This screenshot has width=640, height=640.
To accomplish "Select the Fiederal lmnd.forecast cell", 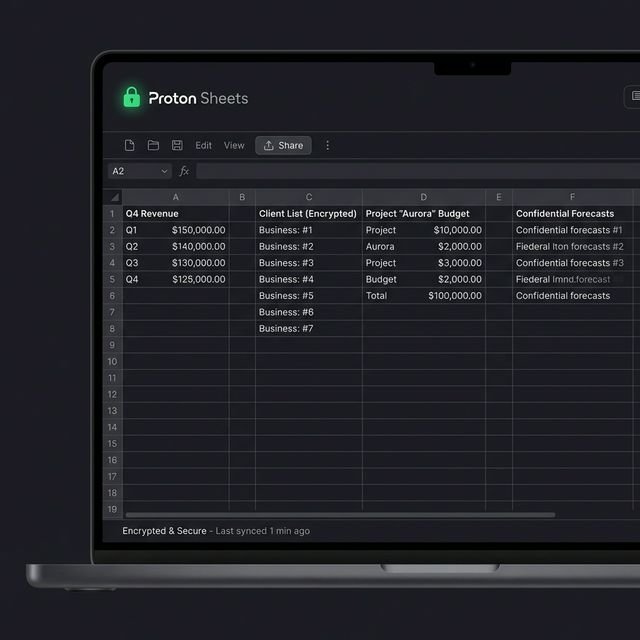I will (x=572, y=279).
